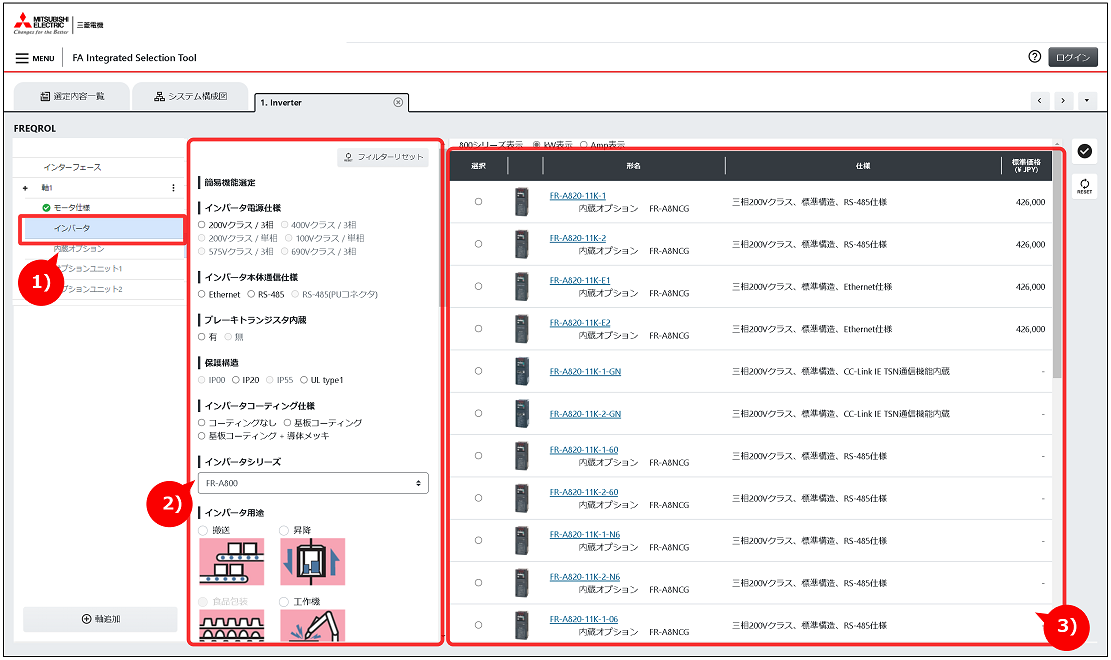
Task: Select the RS-485 communication radio button
Action: pos(251,294)
